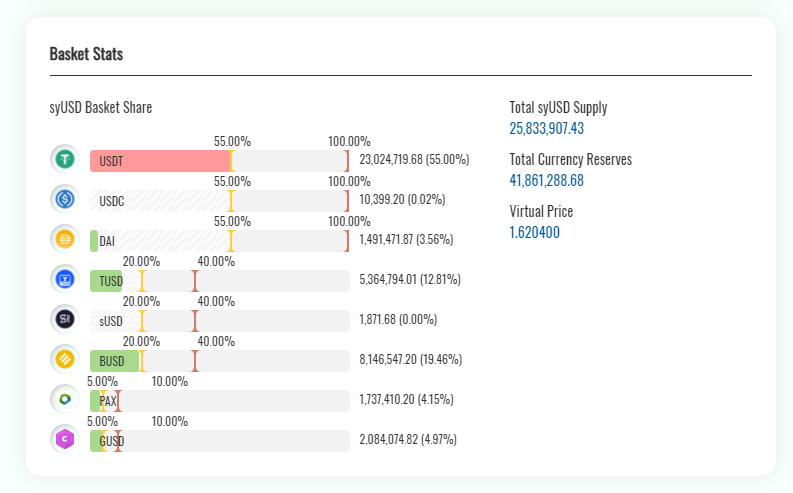This screenshot has width=793, height=493.
Task: Click the Virtual Price value 1.620400
Action: click(x=535, y=232)
